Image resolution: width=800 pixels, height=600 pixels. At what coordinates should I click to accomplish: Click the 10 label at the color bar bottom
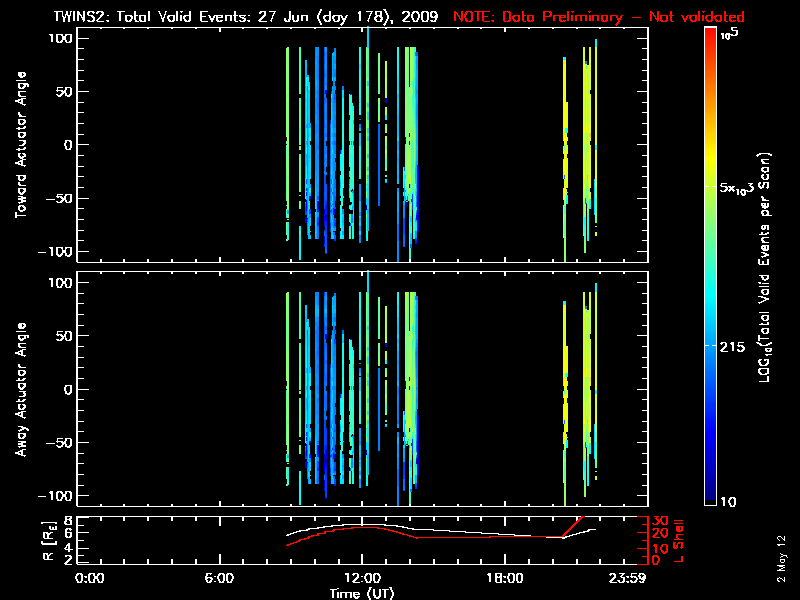(728, 501)
